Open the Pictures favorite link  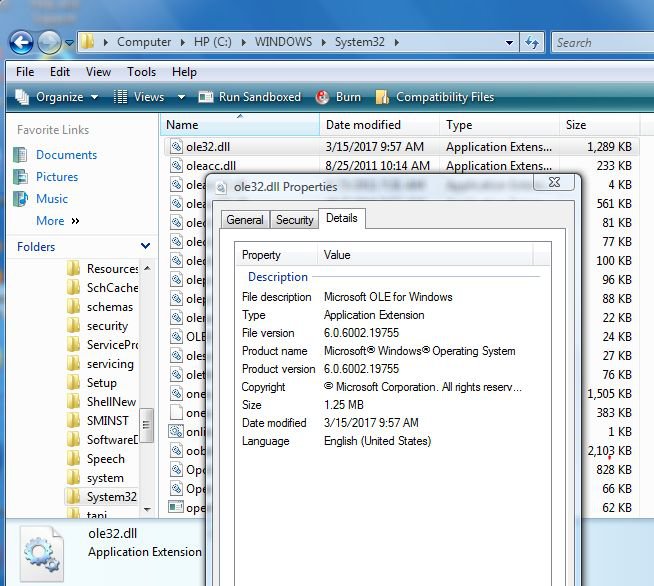pyautogui.click(x=57, y=177)
